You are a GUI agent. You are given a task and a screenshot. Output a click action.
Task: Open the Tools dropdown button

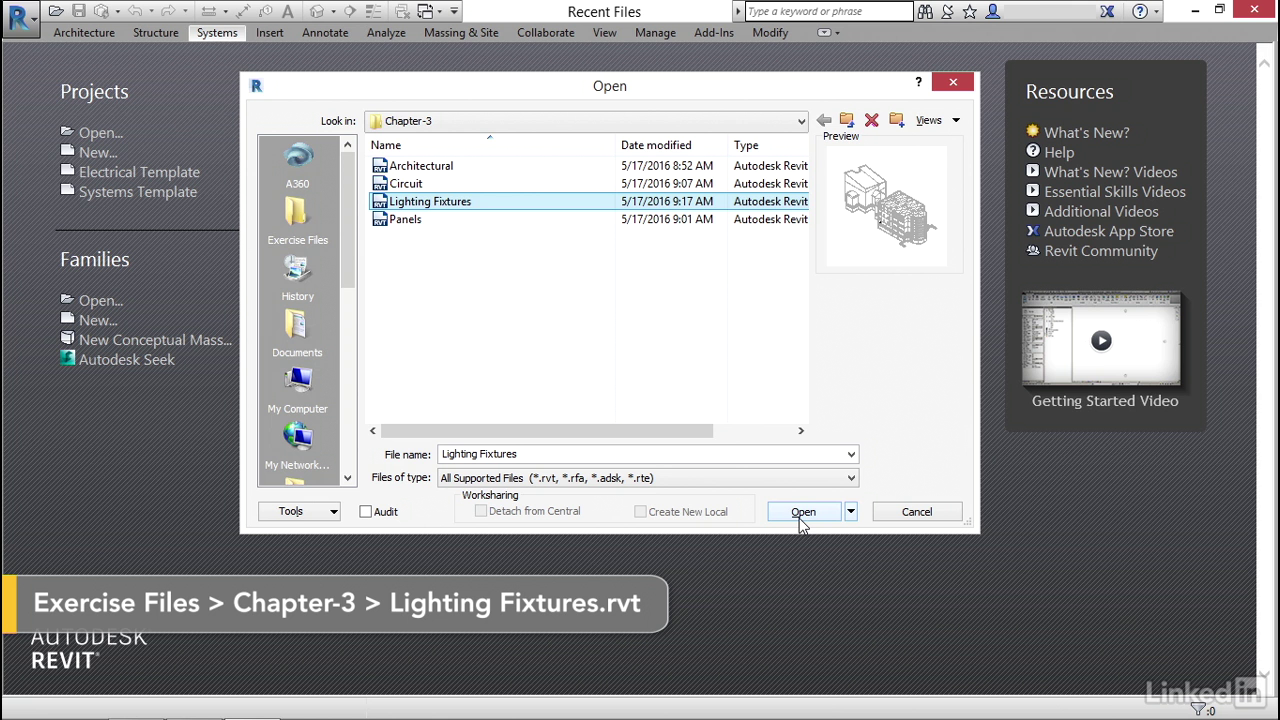coord(299,512)
